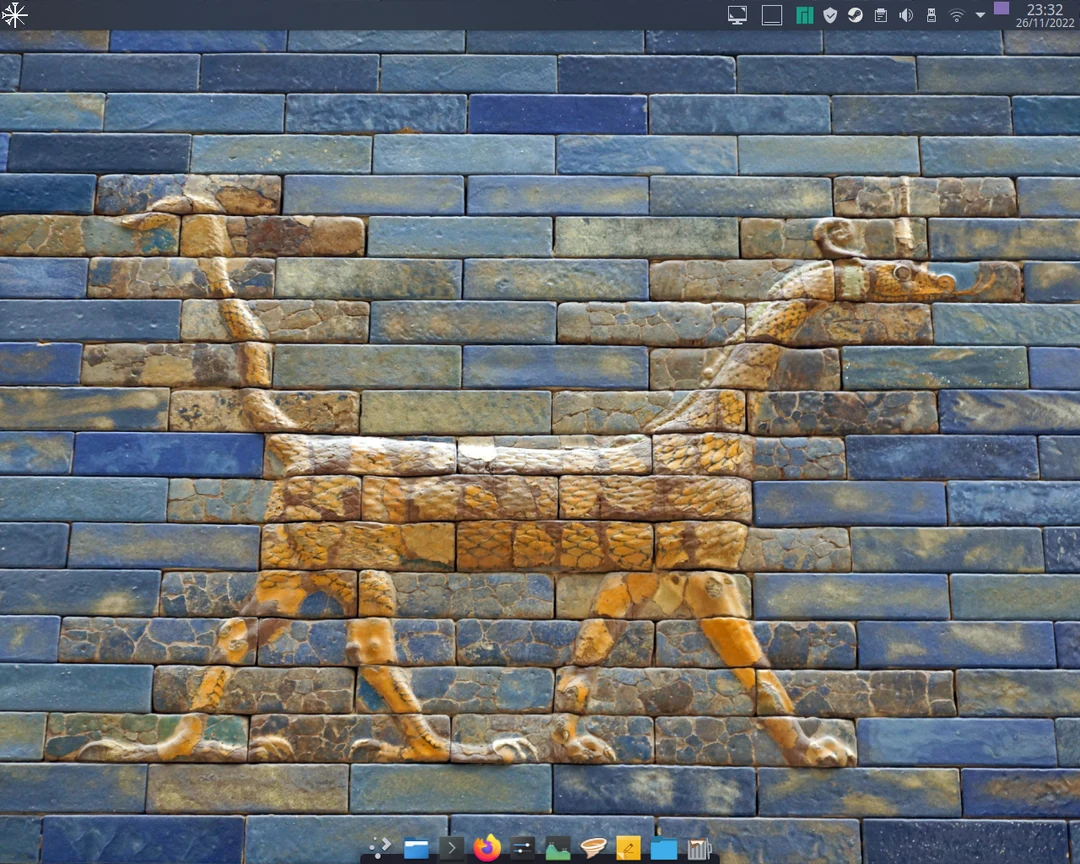Image resolution: width=1080 pixels, height=864 pixels.
Task: Mute audio via the tray speaker icon
Action: [906, 15]
